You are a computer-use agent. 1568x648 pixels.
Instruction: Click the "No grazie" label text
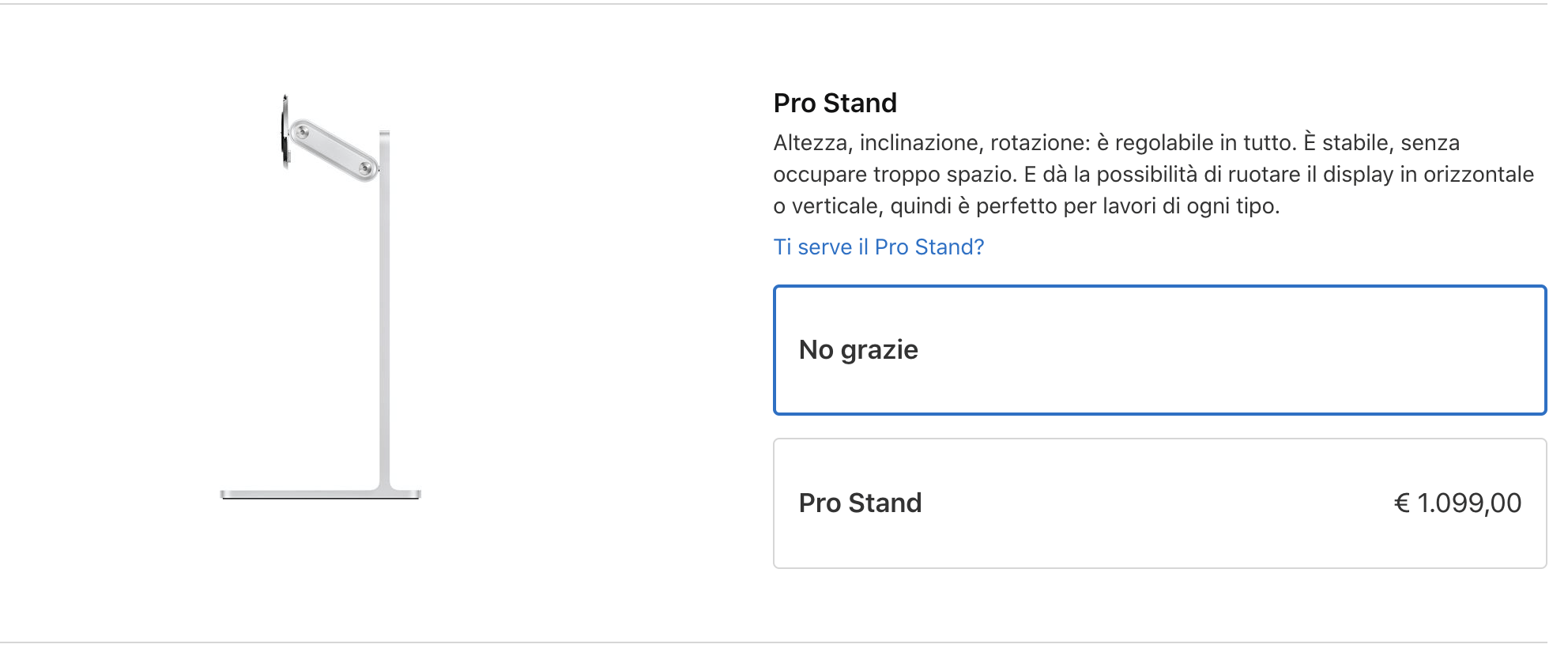click(x=858, y=350)
